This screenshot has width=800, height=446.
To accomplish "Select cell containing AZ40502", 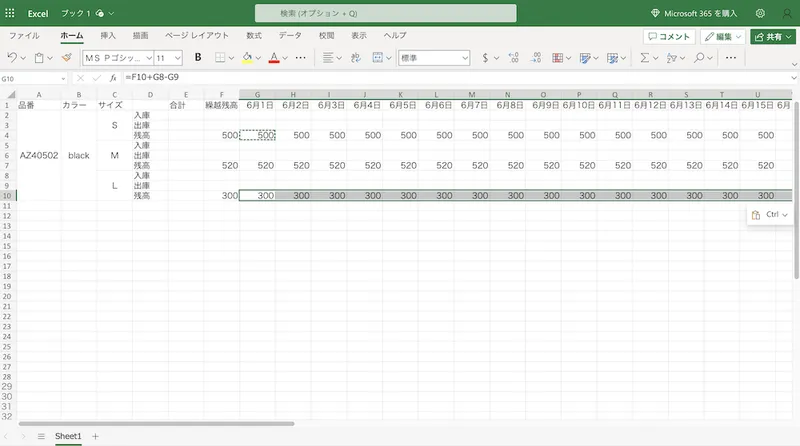I will (x=39, y=156).
